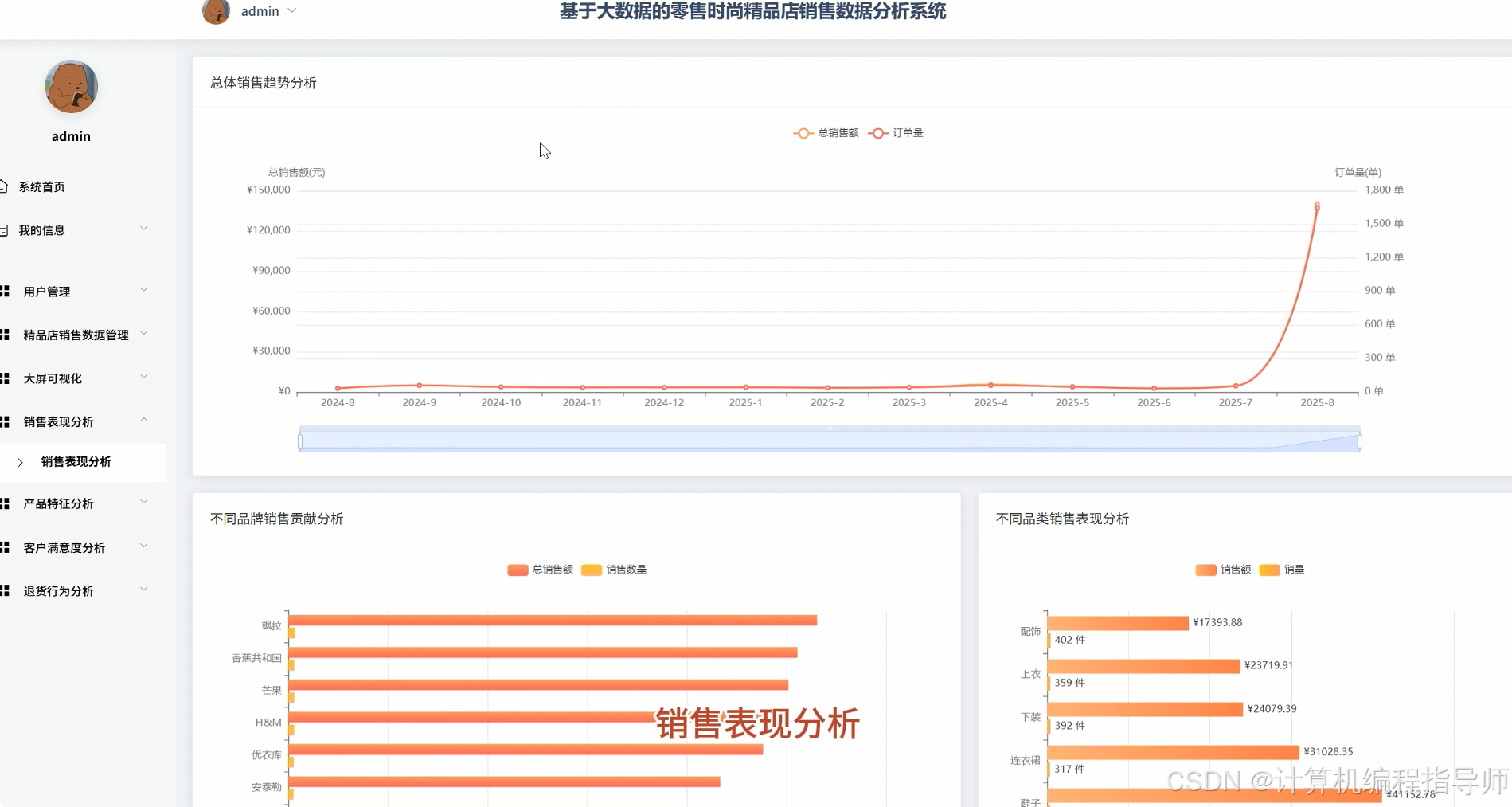
Task: Click 上衣 bar showing ¥23719.91
Action: tap(1144, 666)
